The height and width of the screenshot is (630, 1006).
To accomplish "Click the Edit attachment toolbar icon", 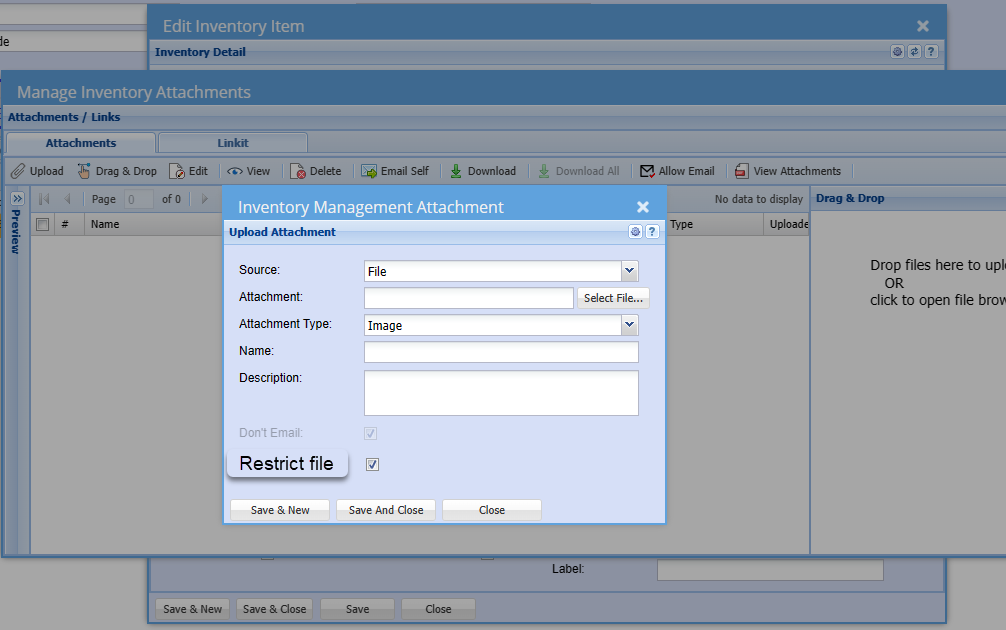I will [177, 171].
